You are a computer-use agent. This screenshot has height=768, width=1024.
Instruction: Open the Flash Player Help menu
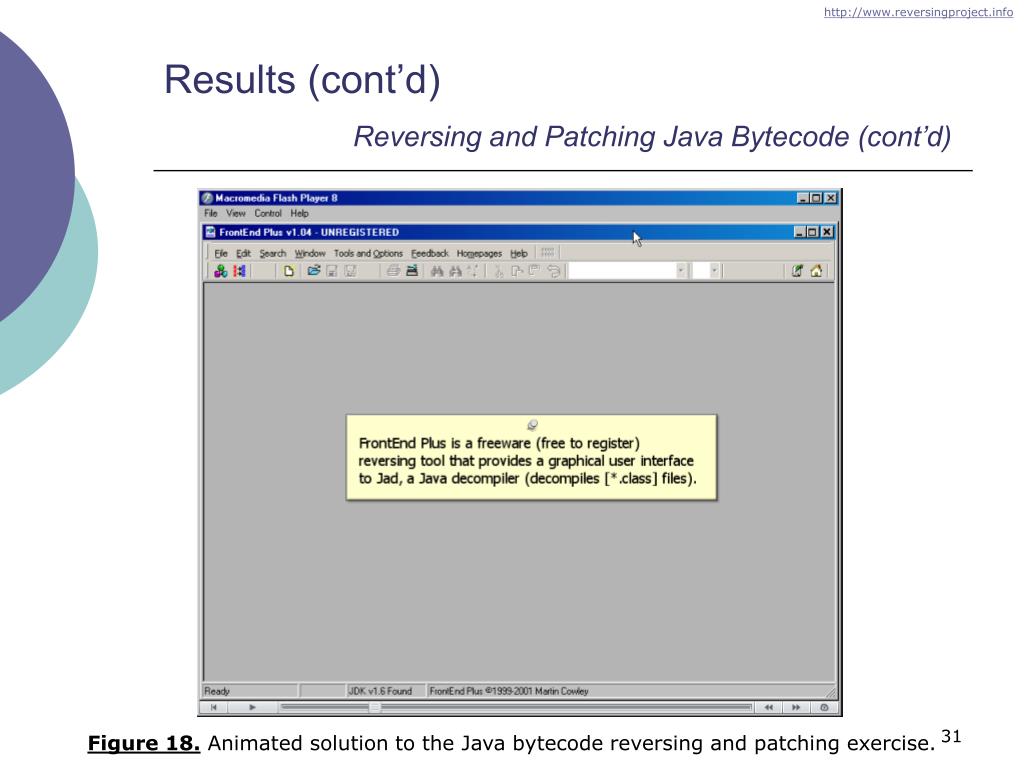(x=299, y=214)
